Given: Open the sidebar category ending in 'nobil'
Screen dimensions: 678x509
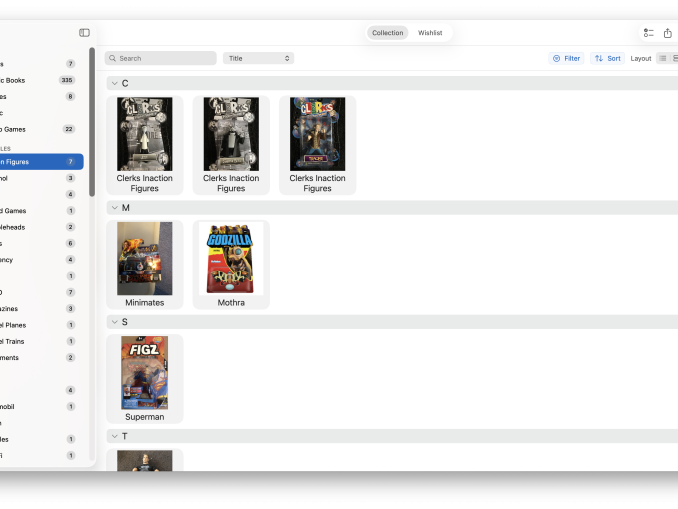Looking at the screenshot, I should (38, 407).
